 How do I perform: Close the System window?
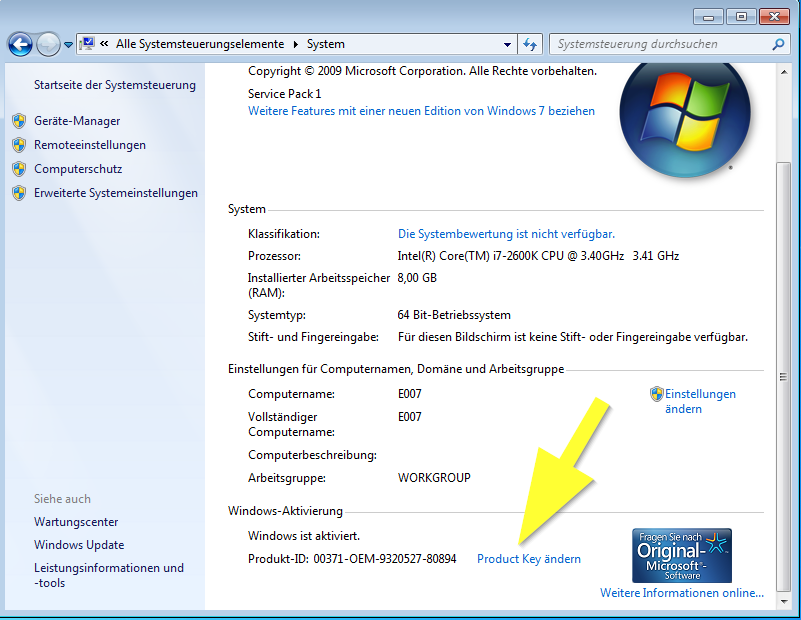774,17
